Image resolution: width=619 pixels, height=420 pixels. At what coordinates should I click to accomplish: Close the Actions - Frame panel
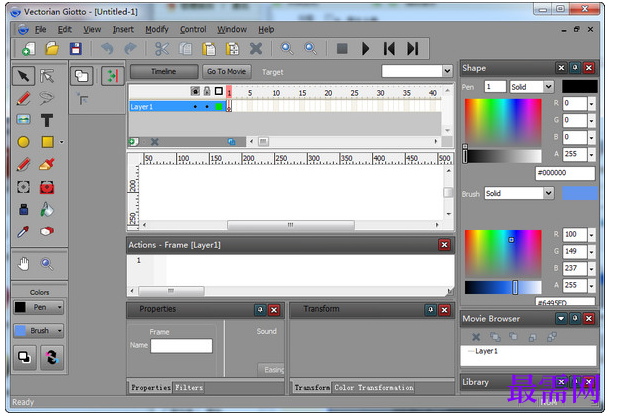[x=445, y=246]
